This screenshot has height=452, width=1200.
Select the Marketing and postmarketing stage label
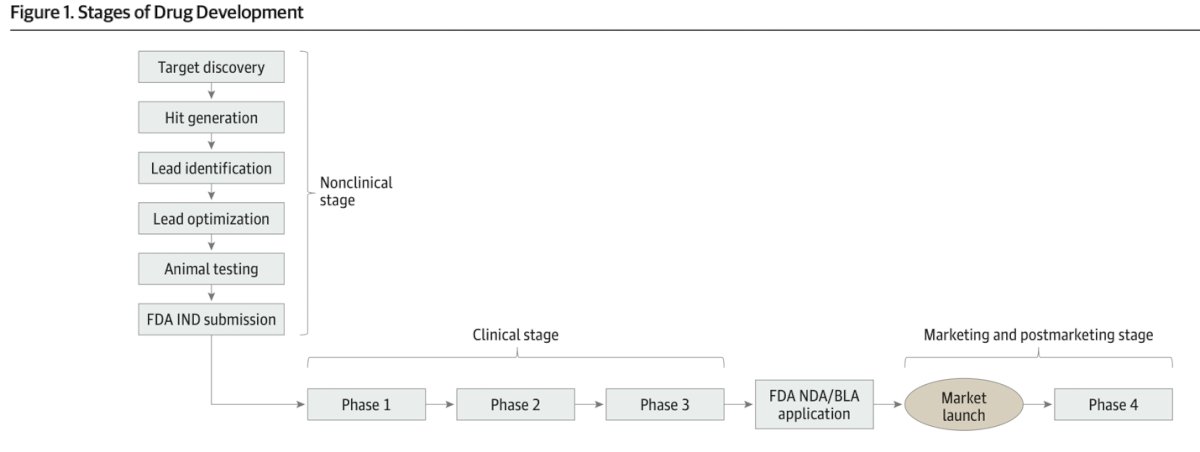[1038, 335]
